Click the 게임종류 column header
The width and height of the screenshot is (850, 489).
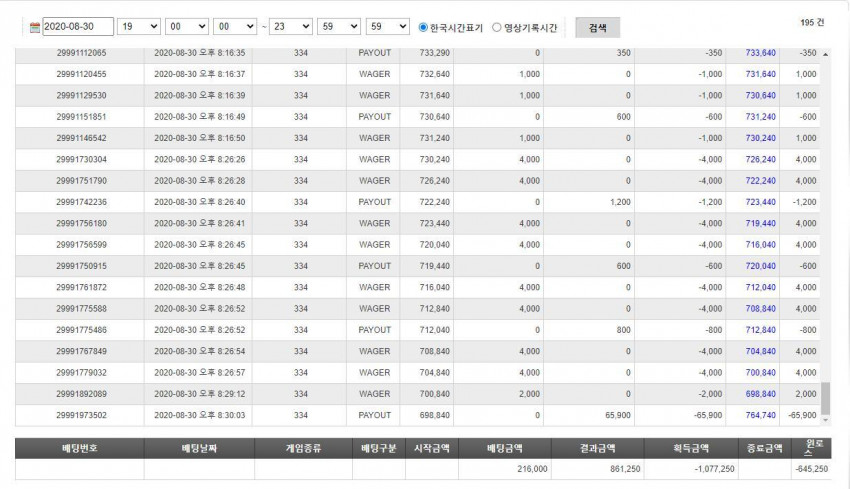tap(304, 448)
